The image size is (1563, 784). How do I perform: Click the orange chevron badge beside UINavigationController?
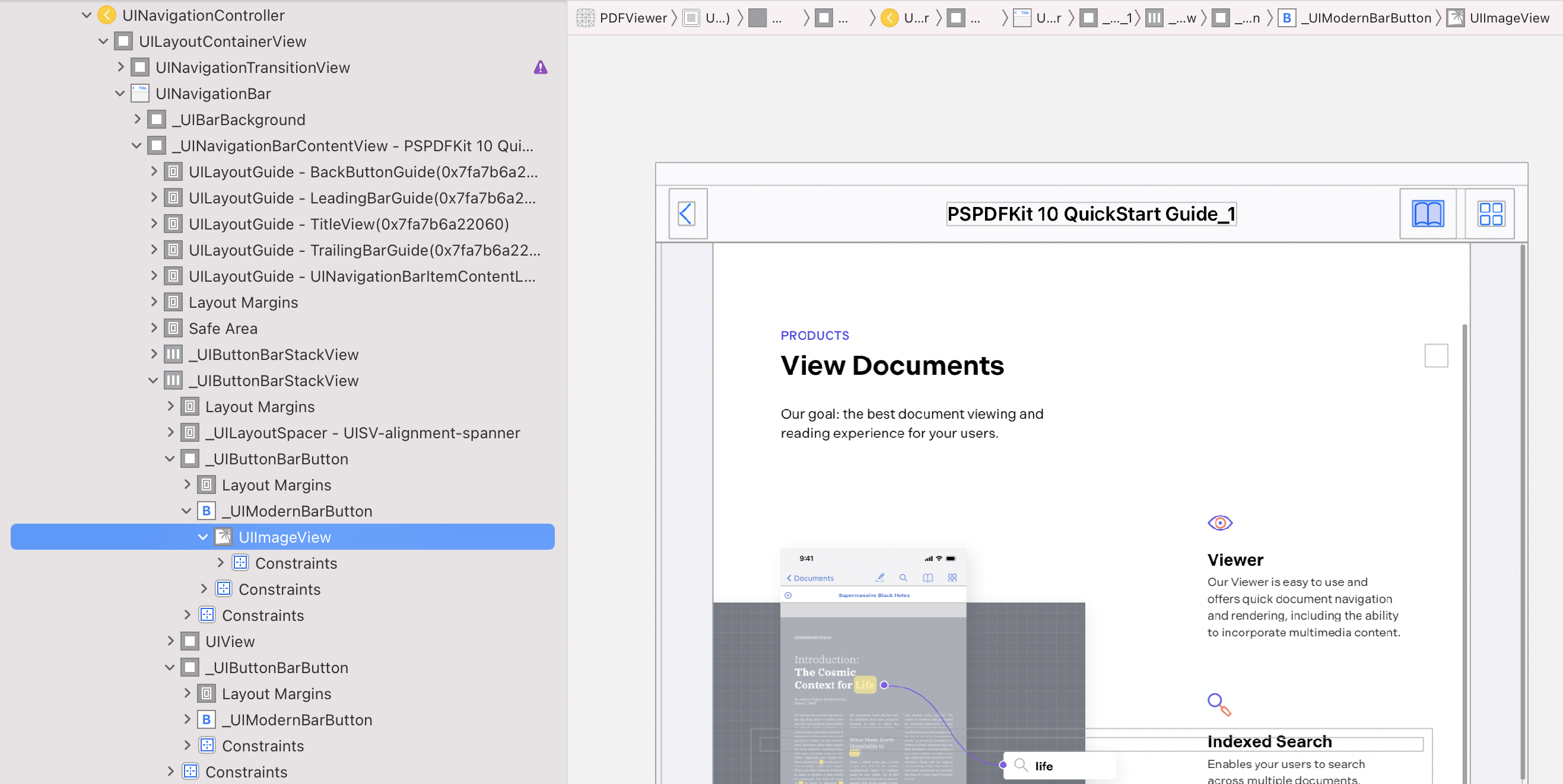(x=107, y=15)
